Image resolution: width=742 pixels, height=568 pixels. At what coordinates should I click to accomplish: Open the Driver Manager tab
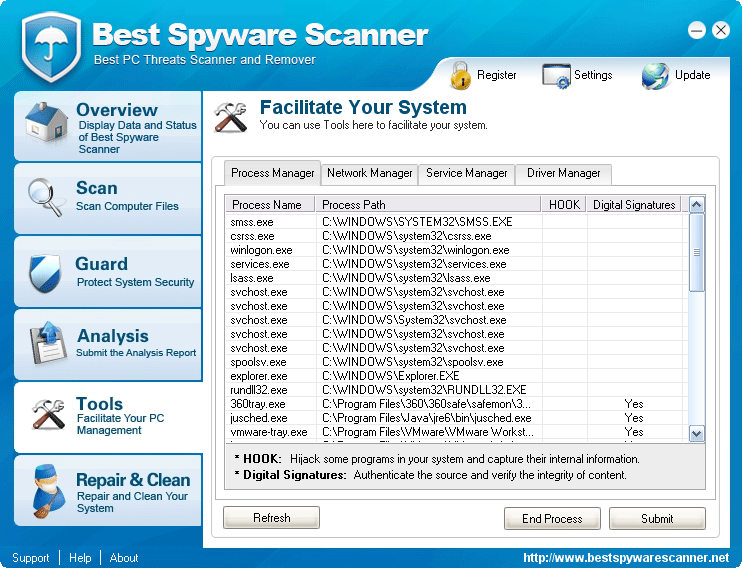(563, 173)
